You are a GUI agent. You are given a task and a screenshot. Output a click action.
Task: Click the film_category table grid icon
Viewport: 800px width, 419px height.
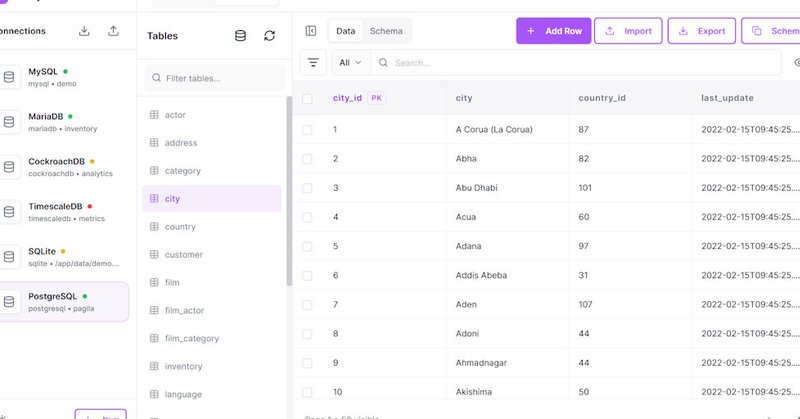pyautogui.click(x=154, y=338)
